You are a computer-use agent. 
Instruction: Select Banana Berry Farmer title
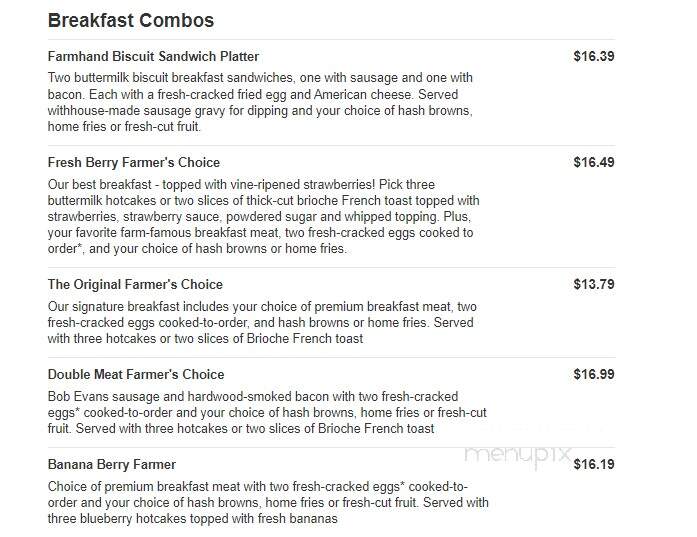112,465
